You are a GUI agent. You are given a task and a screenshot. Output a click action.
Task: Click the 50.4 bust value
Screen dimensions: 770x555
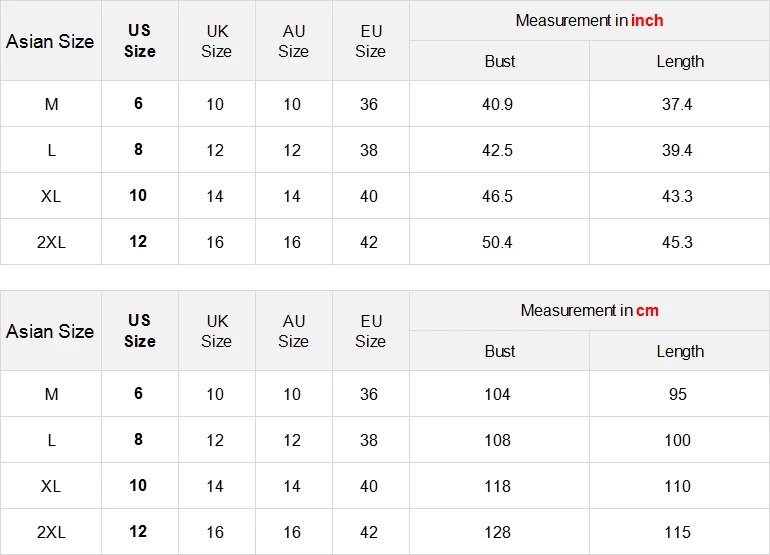coord(498,242)
